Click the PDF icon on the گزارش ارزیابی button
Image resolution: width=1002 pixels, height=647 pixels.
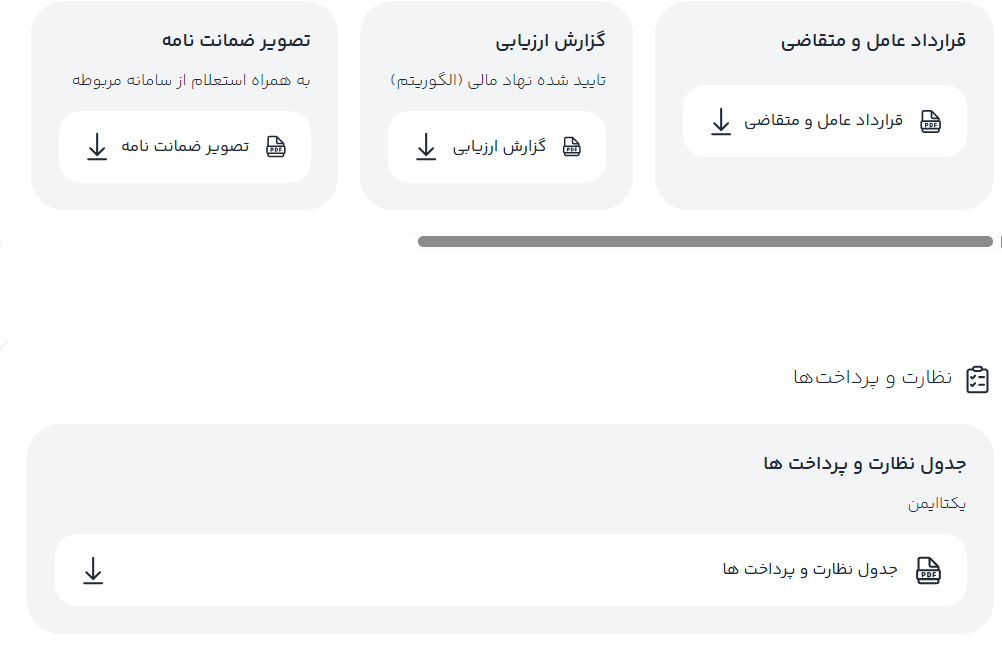tap(572, 146)
